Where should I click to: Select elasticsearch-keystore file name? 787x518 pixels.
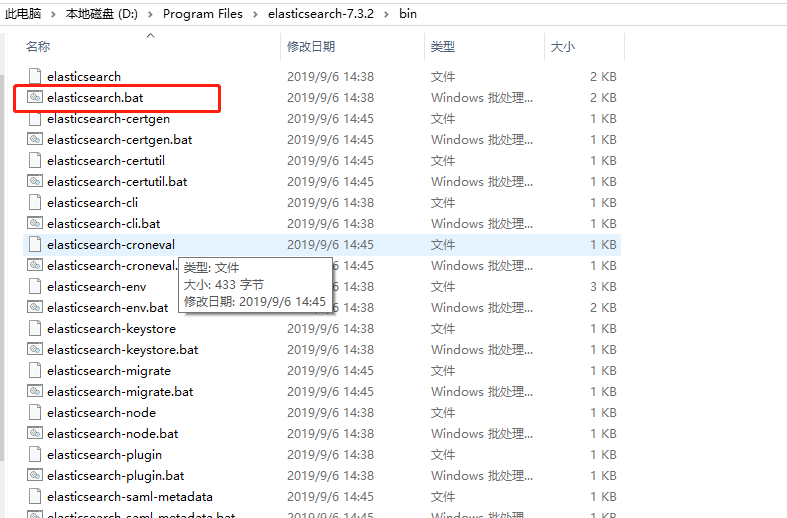pyautogui.click(x=111, y=329)
